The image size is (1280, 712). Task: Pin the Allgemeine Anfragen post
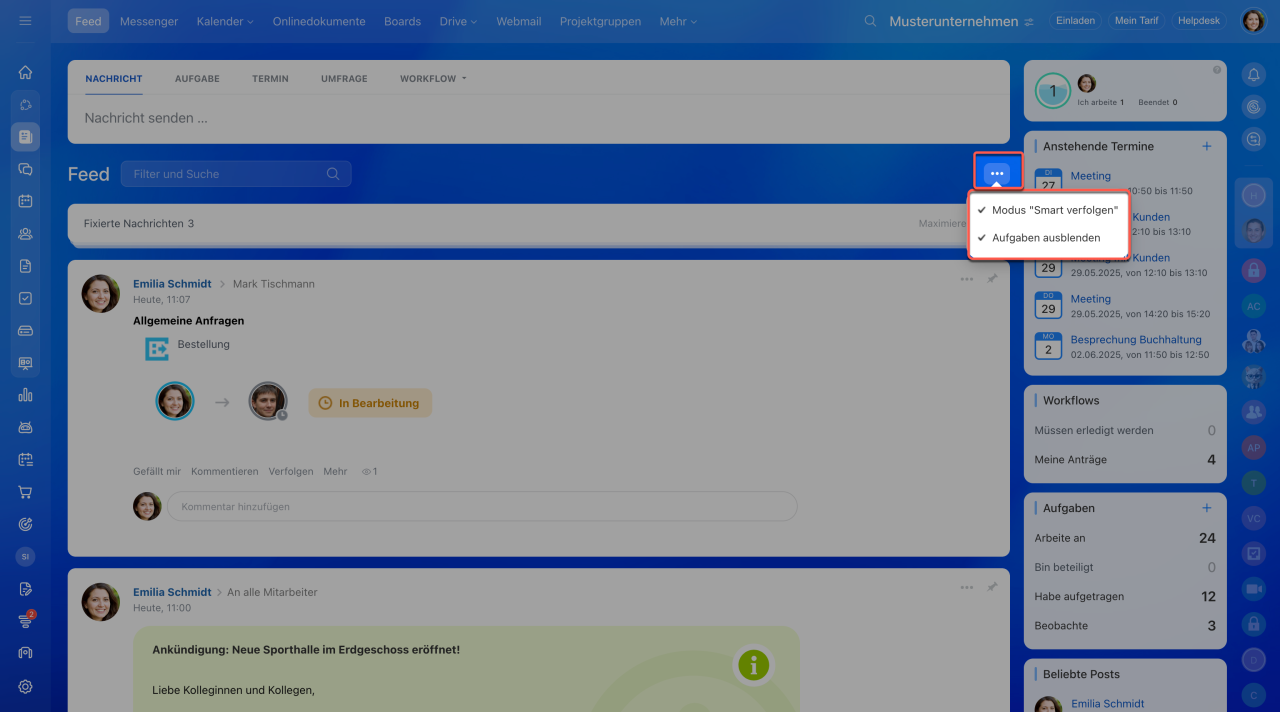[993, 279]
